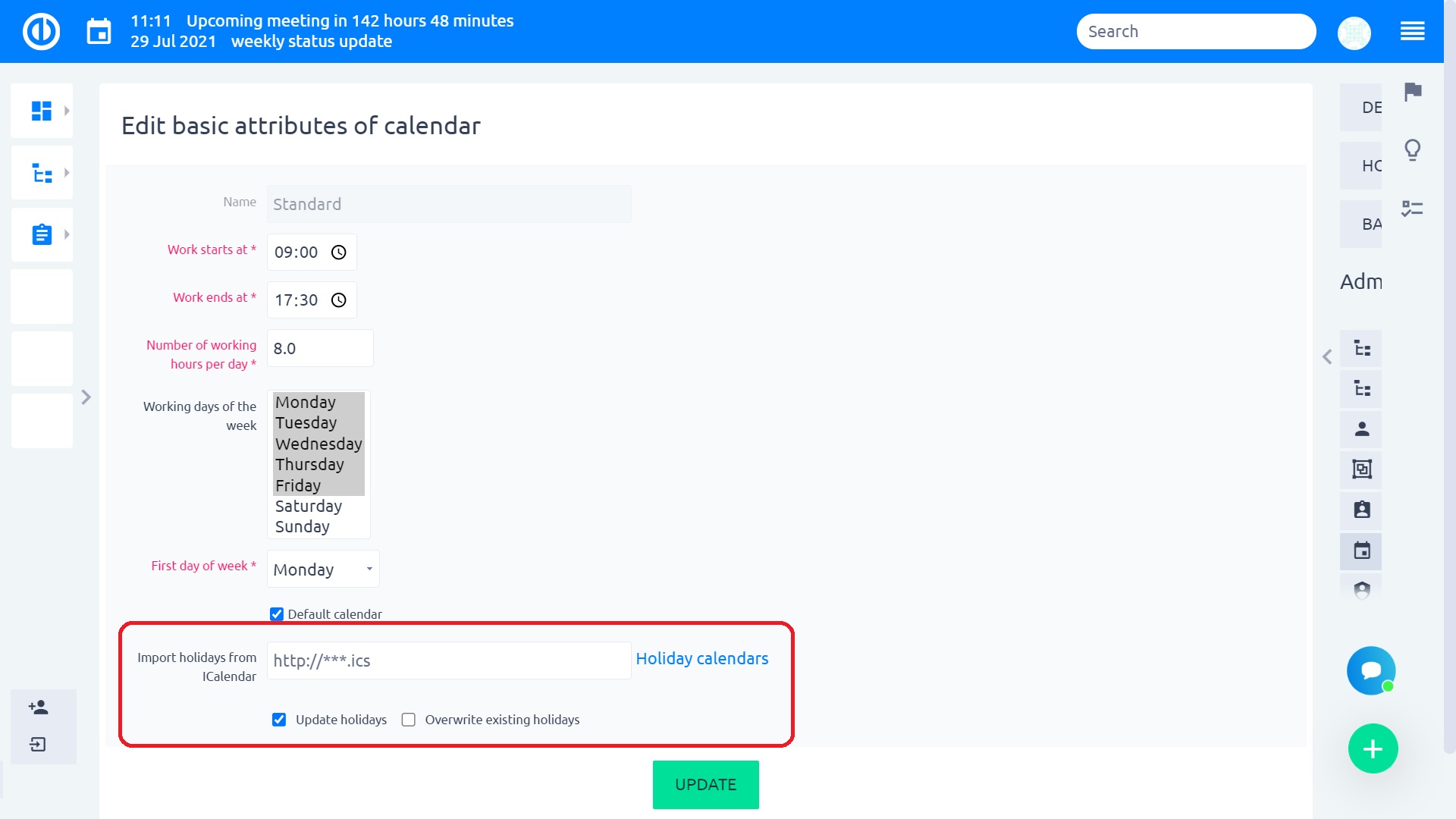Open the dashboard tiles icon in left sidebar
The height and width of the screenshot is (819, 1456).
[42, 111]
